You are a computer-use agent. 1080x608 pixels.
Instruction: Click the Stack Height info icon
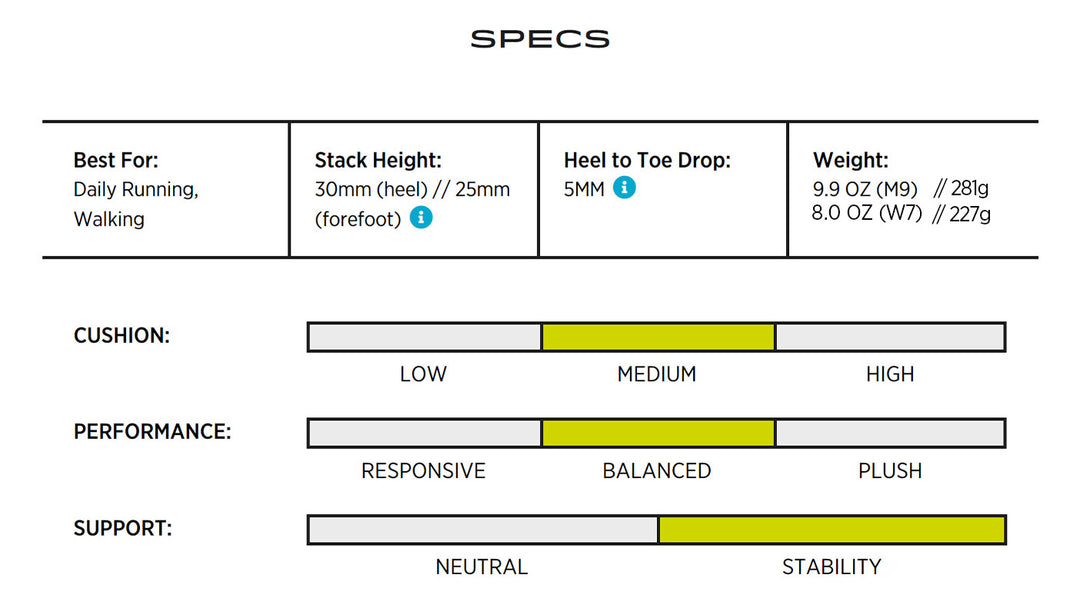click(421, 218)
